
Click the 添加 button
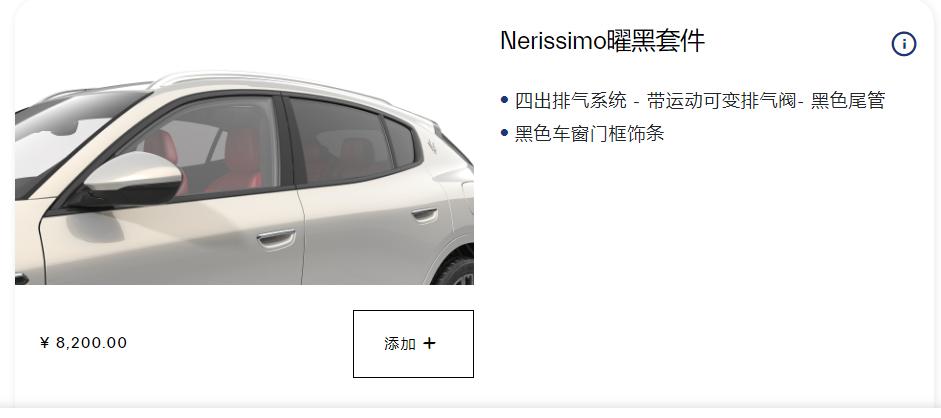click(x=413, y=344)
